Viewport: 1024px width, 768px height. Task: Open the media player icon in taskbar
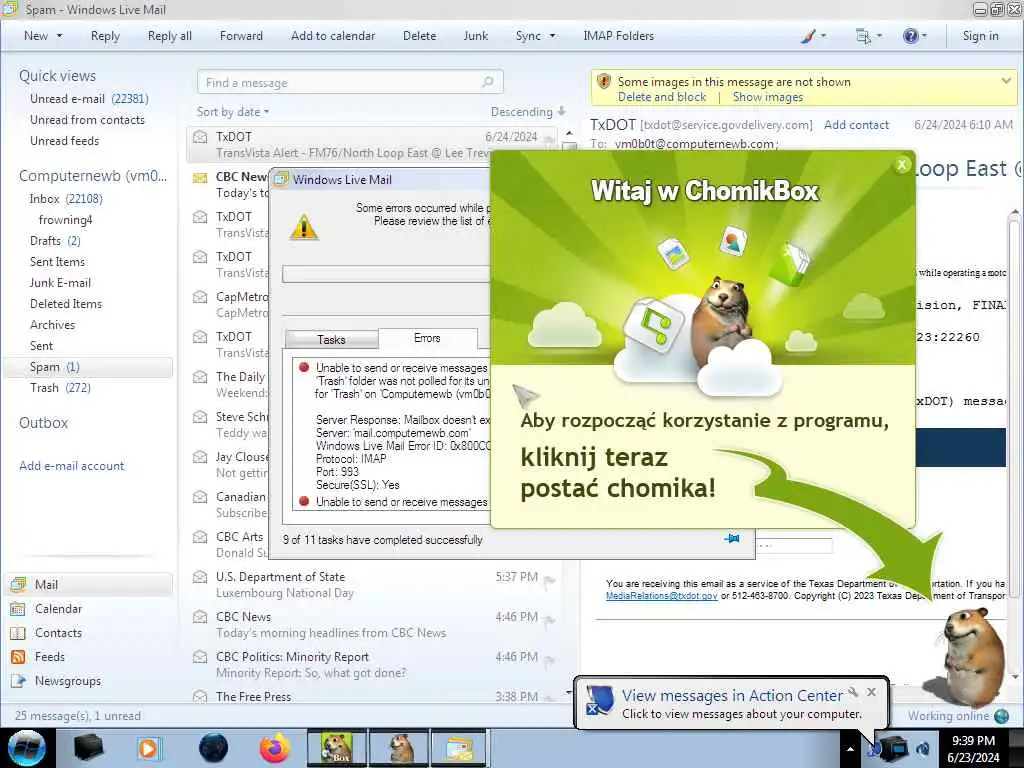pyautogui.click(x=149, y=748)
